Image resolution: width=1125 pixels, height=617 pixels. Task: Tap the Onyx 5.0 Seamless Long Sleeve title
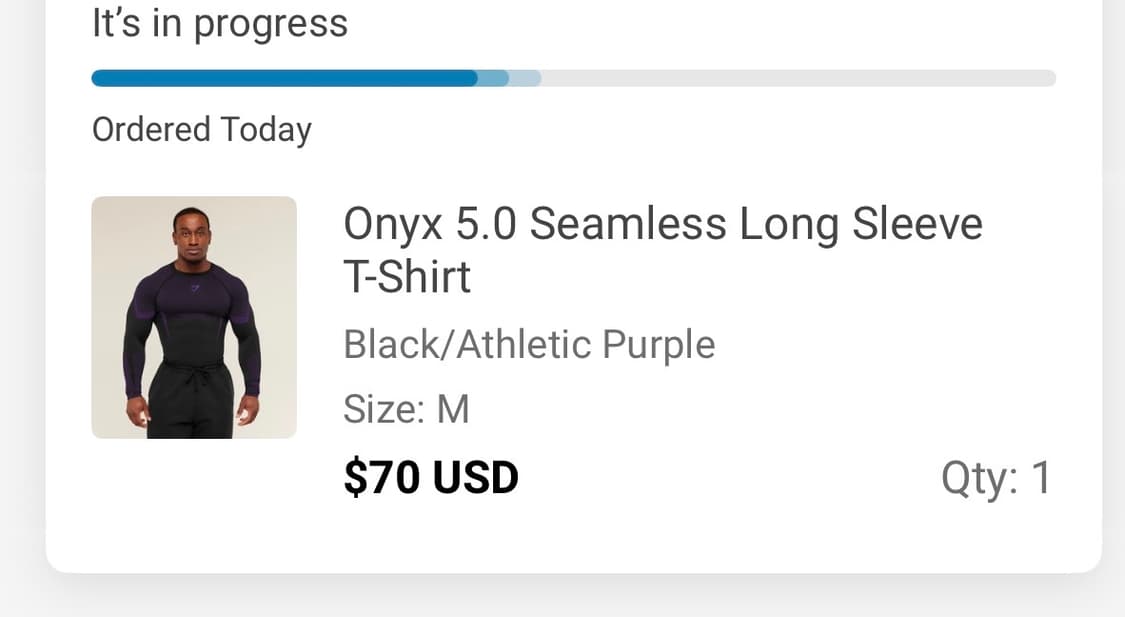[x=662, y=225]
